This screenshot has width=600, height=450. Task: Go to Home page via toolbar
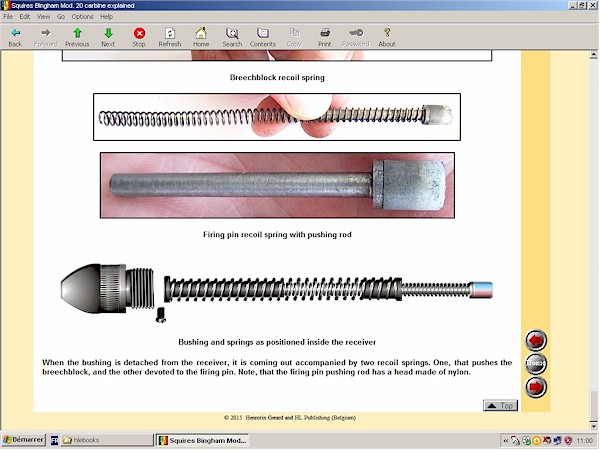pyautogui.click(x=201, y=37)
